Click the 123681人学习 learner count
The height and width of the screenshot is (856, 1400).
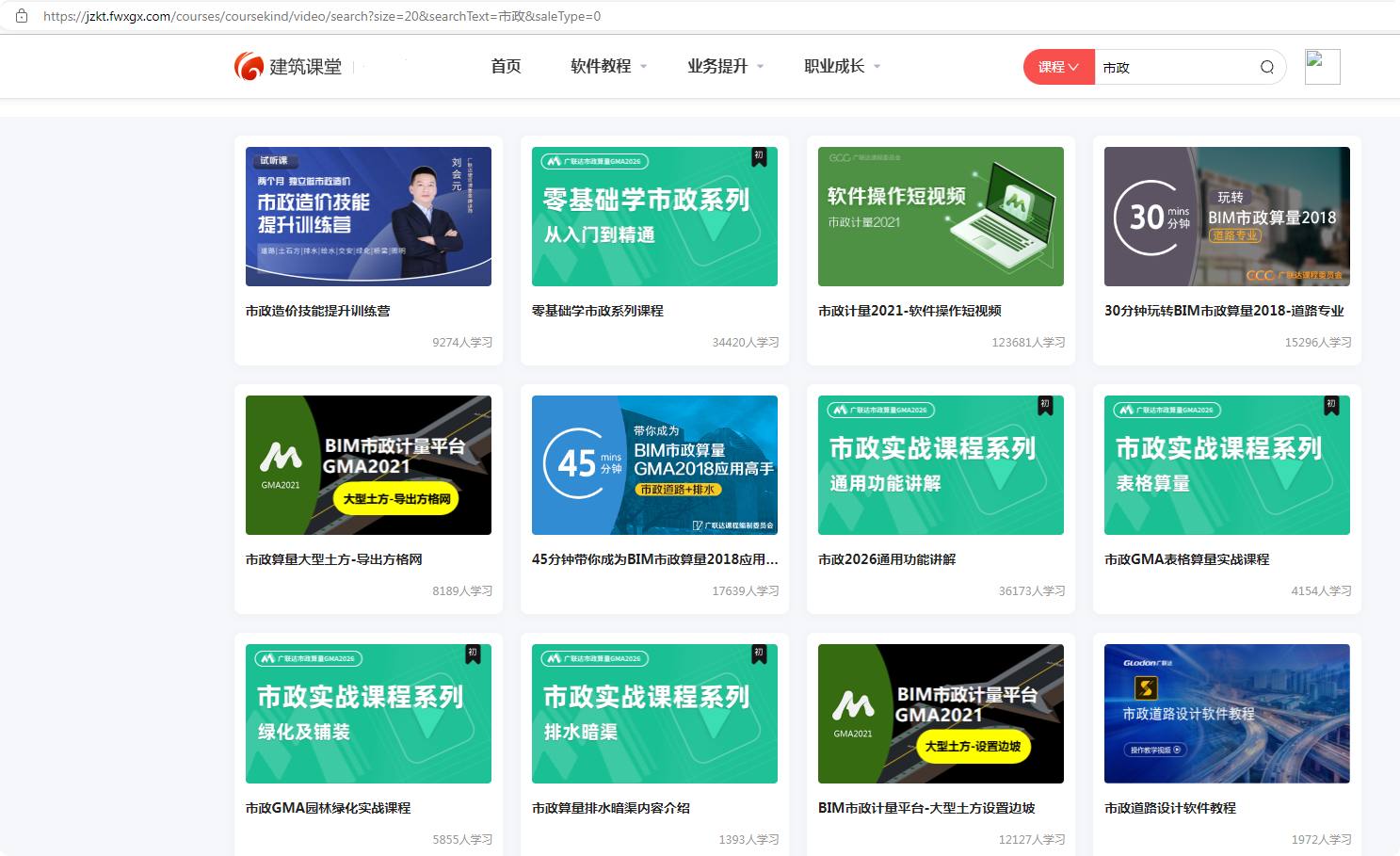[x=1028, y=343]
